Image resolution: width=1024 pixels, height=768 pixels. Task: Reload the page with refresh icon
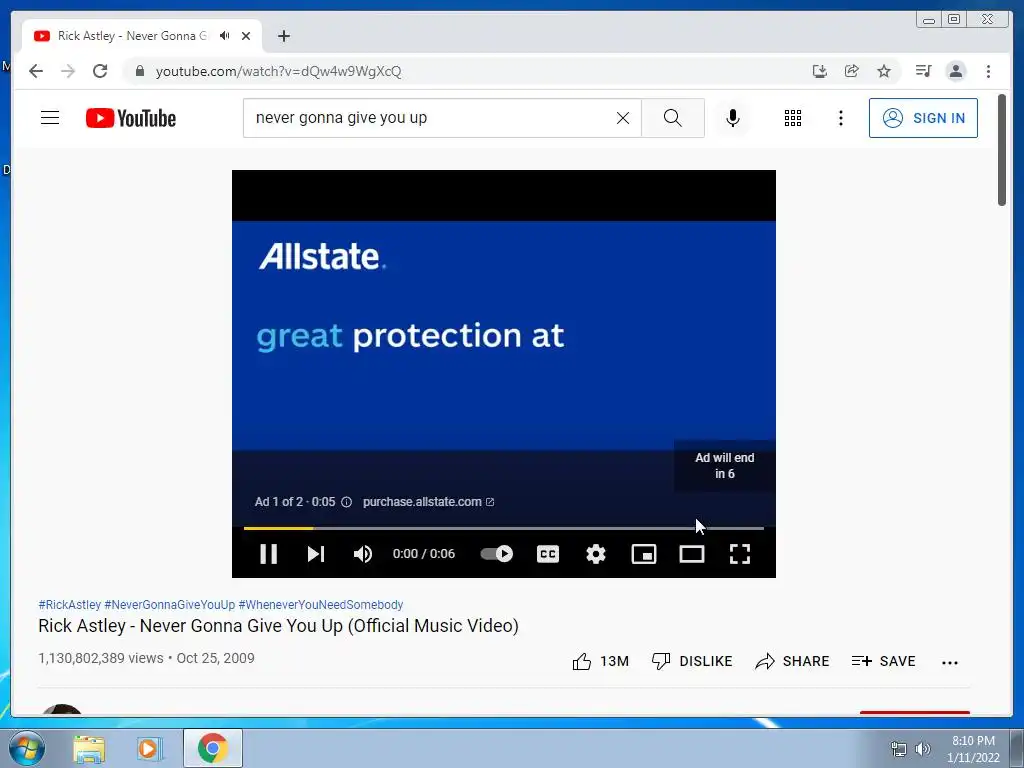coord(100,71)
